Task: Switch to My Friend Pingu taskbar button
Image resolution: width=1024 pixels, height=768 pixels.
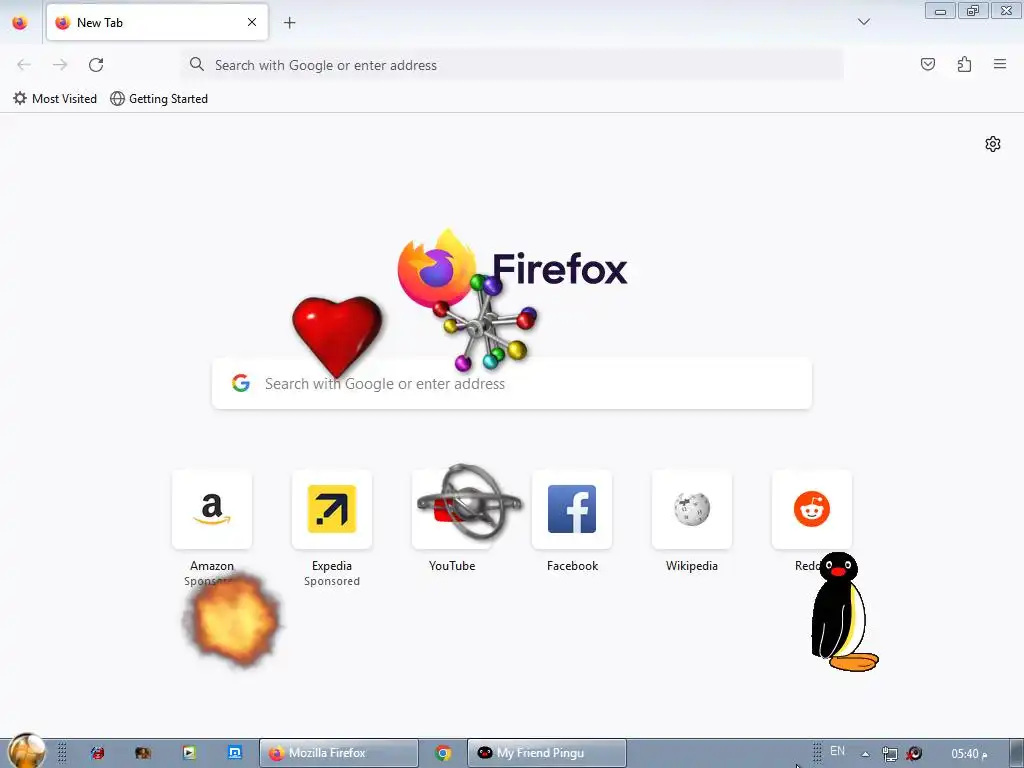Action: pos(547,753)
